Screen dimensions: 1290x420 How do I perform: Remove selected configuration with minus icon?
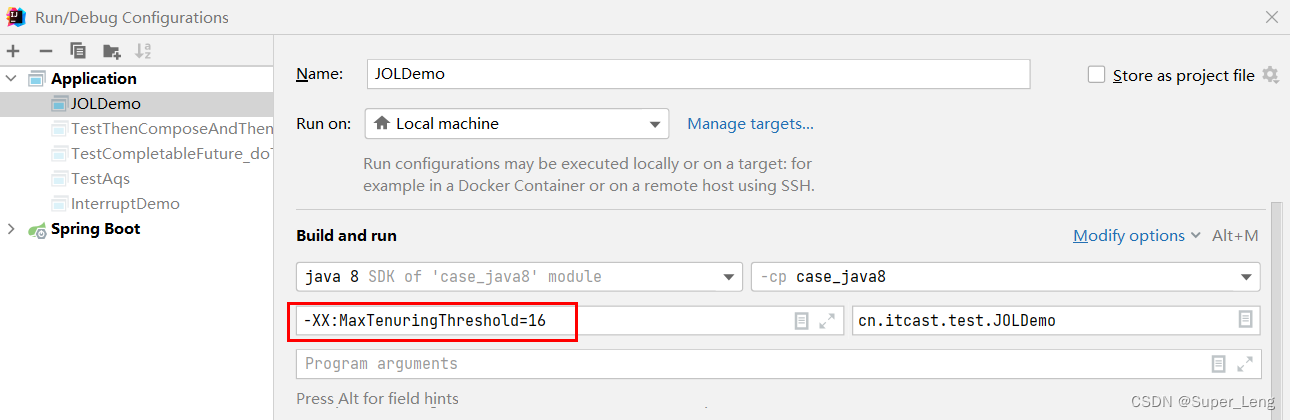click(45, 50)
